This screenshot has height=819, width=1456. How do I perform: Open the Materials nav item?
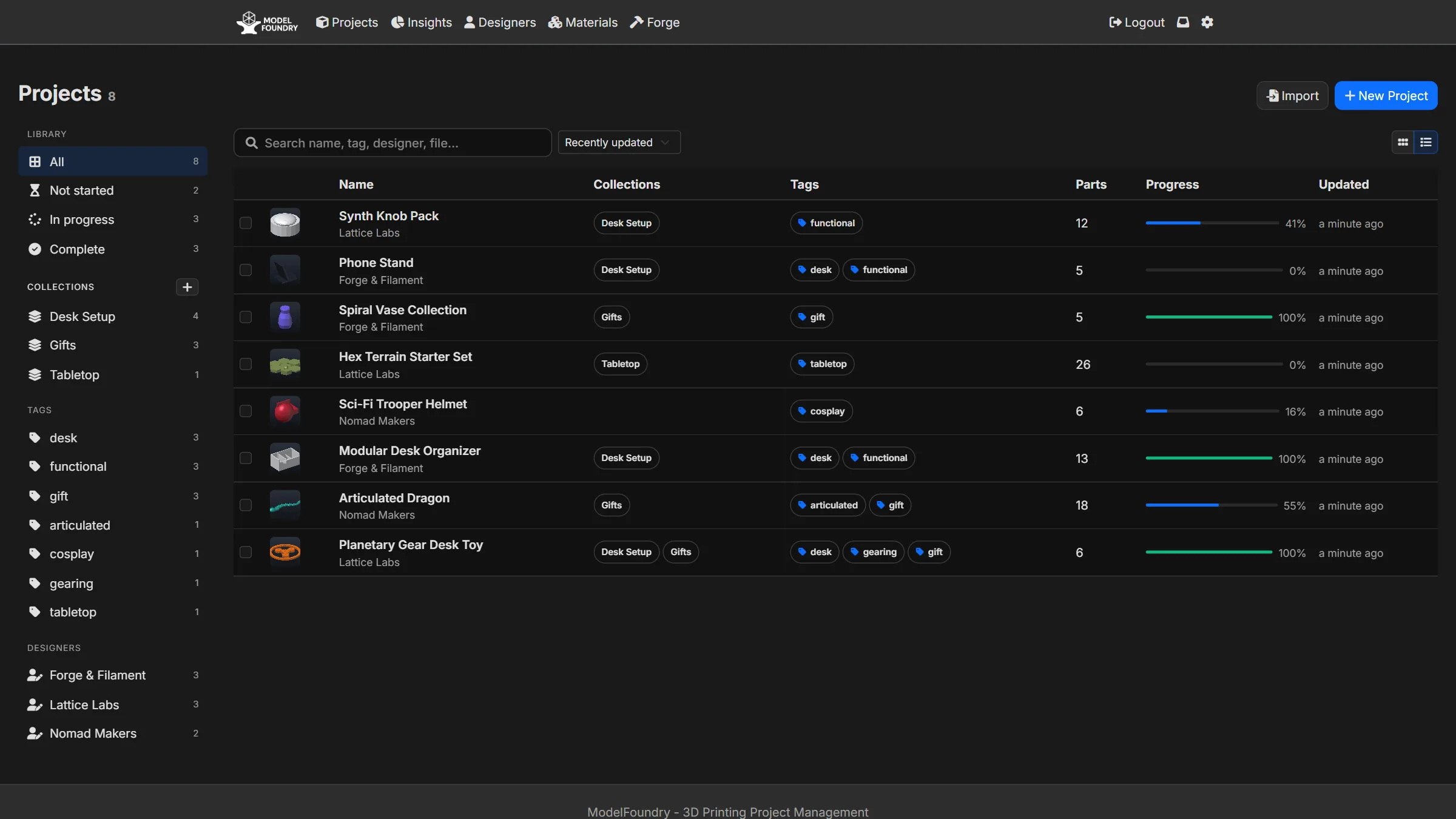click(583, 22)
